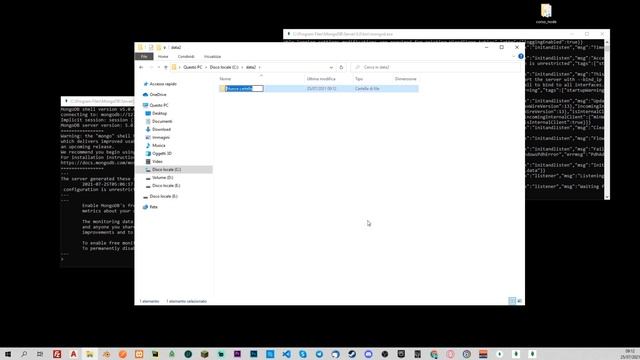Screen dimensions: 640x360
Task: Open Telegram from the taskbar
Action: [x=319, y=354]
